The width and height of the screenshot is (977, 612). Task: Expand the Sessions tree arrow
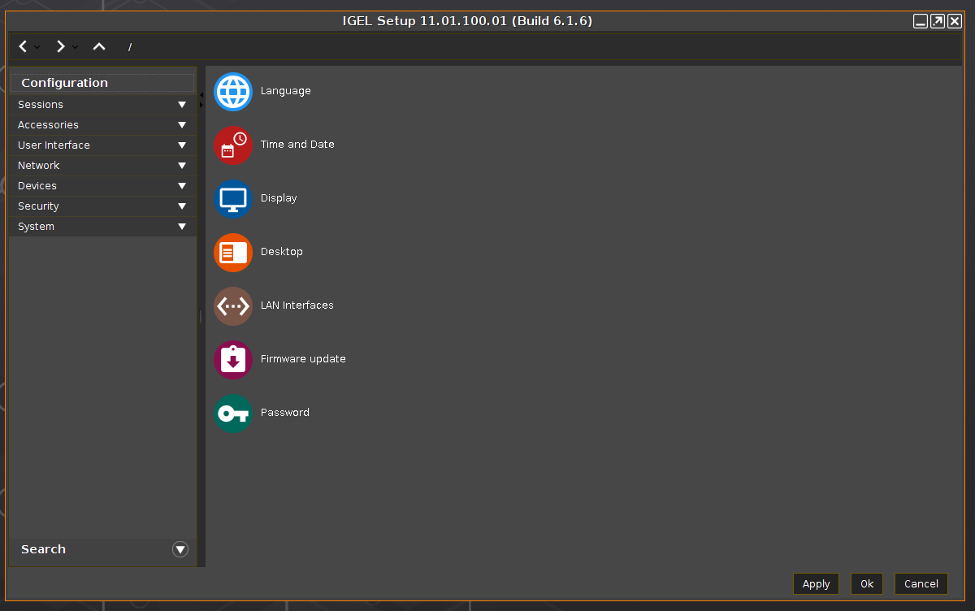(x=182, y=105)
